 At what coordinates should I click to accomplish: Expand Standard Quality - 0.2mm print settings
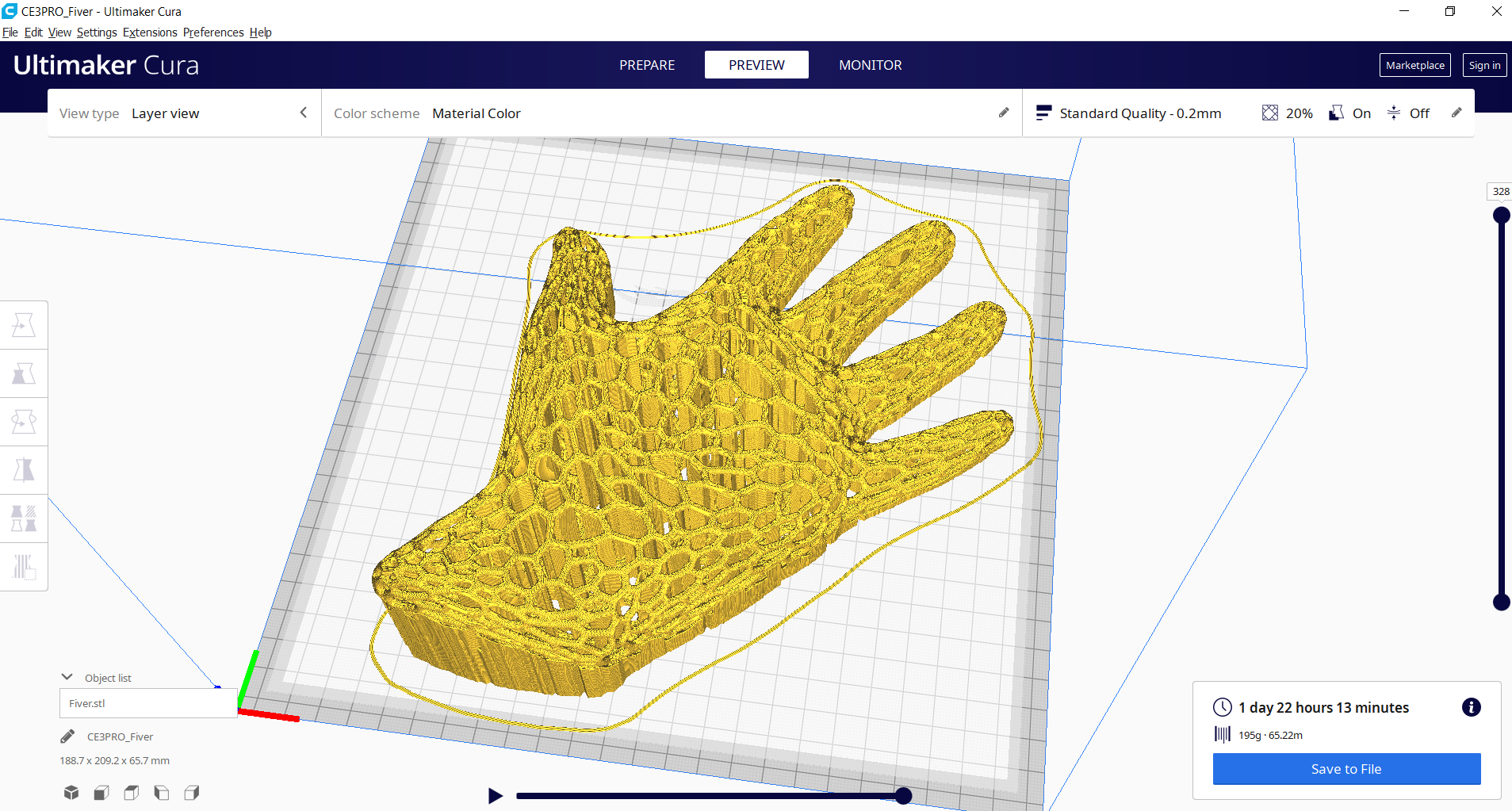(1248, 113)
